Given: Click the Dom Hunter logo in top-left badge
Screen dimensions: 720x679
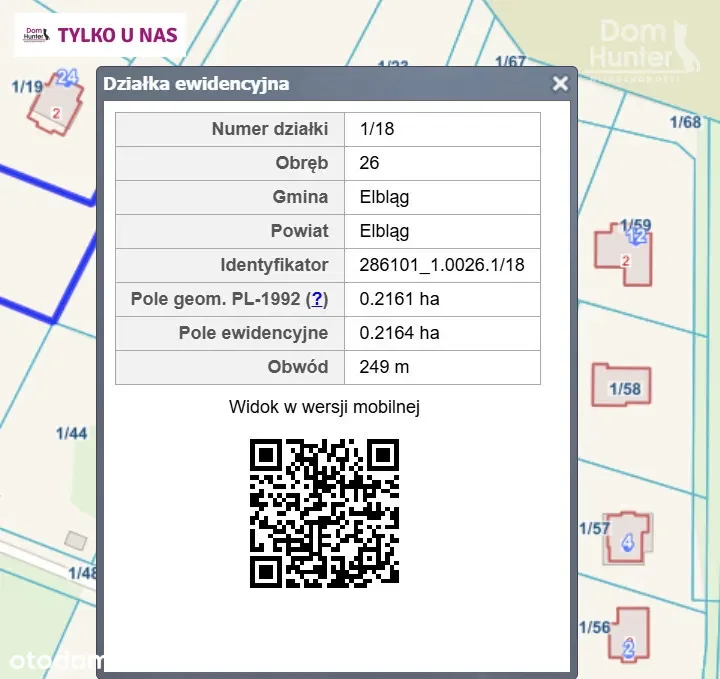Looking at the screenshot, I should pyautogui.click(x=36, y=35).
